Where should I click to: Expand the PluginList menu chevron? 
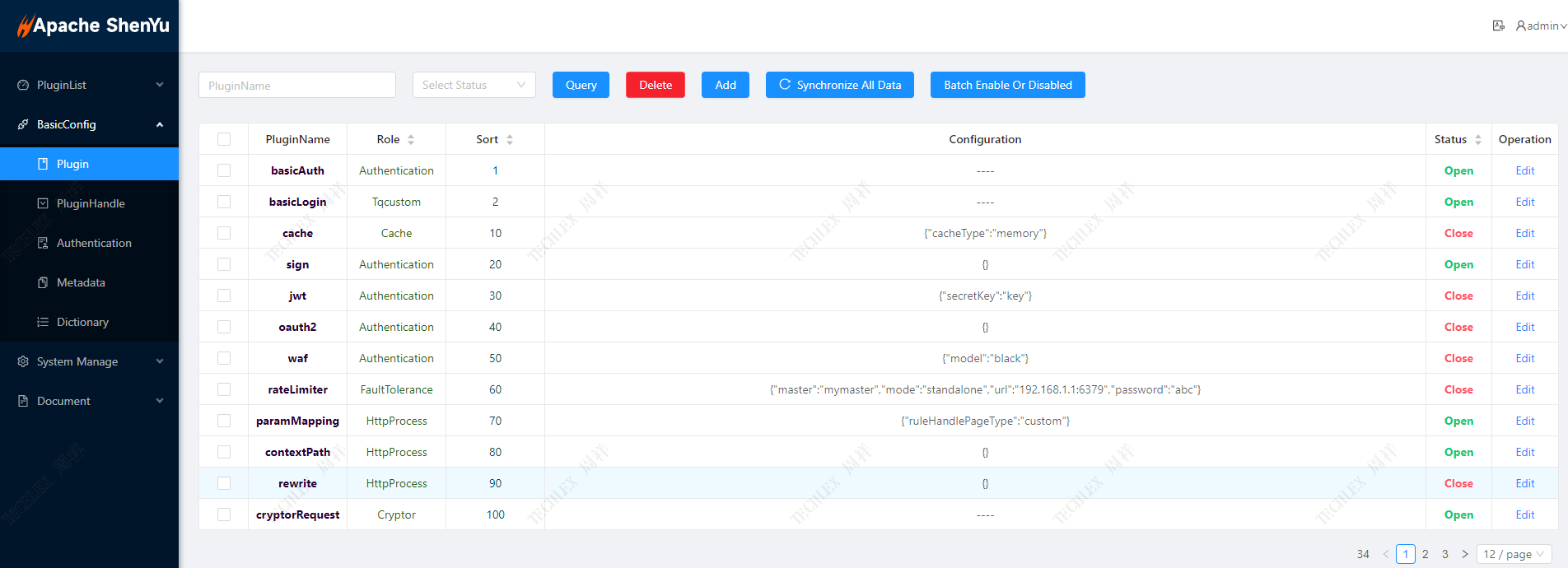click(x=160, y=85)
